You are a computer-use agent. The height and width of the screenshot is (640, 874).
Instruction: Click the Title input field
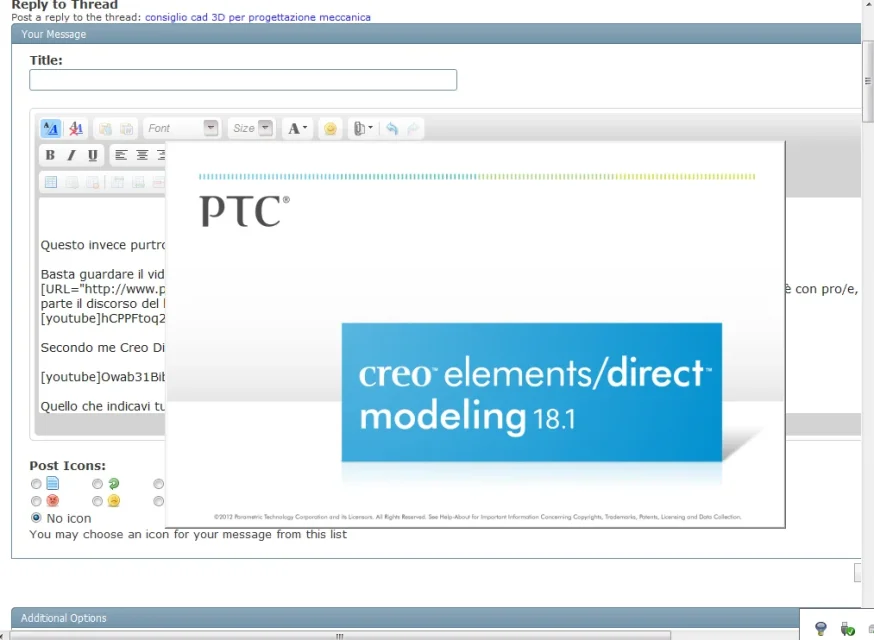[243, 80]
